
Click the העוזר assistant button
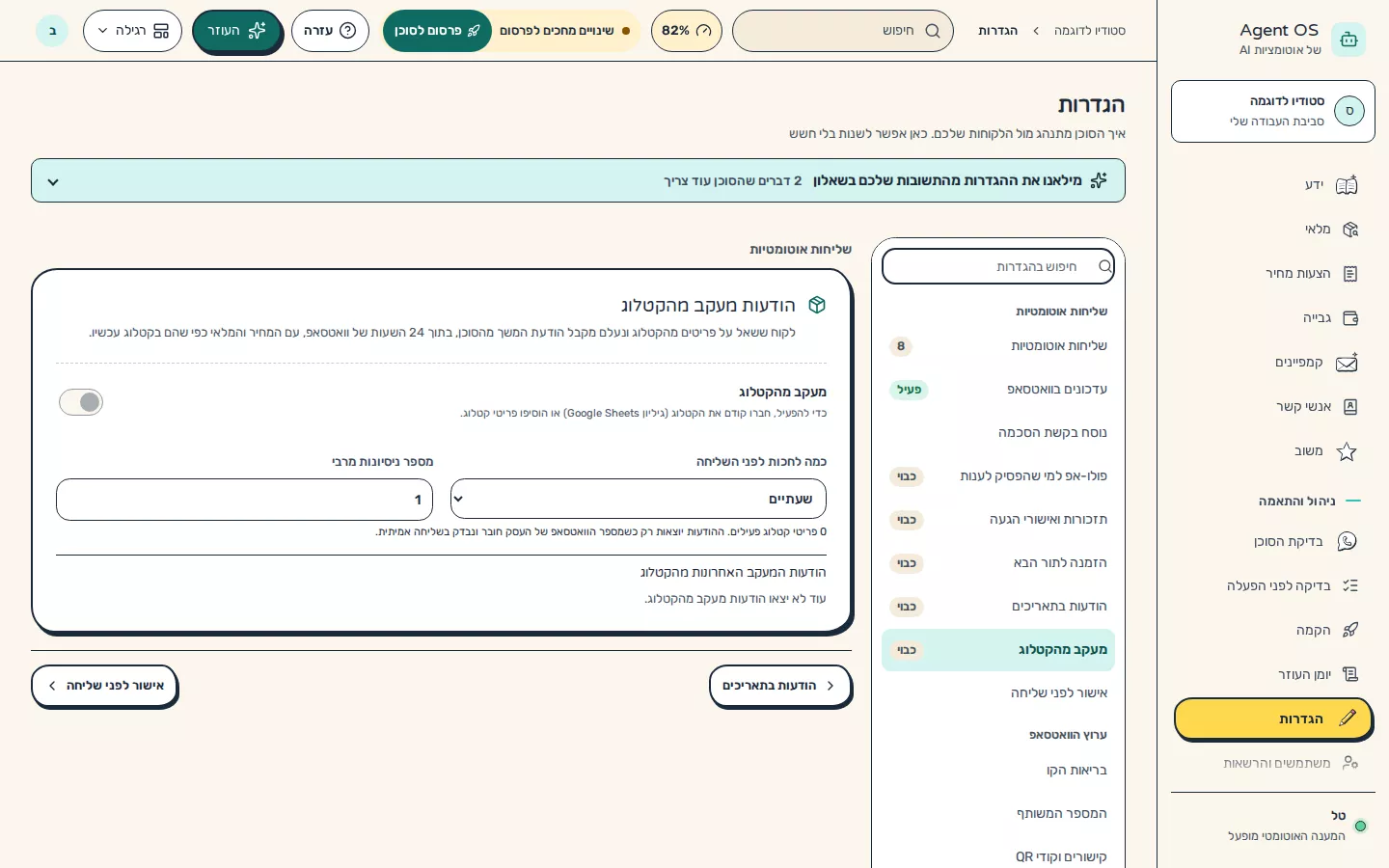236,31
